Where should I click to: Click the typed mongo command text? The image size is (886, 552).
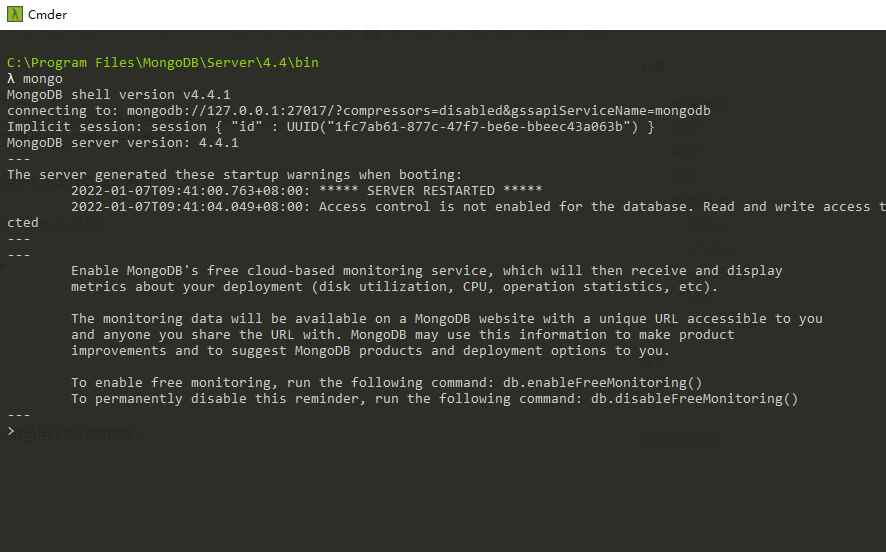(43, 79)
